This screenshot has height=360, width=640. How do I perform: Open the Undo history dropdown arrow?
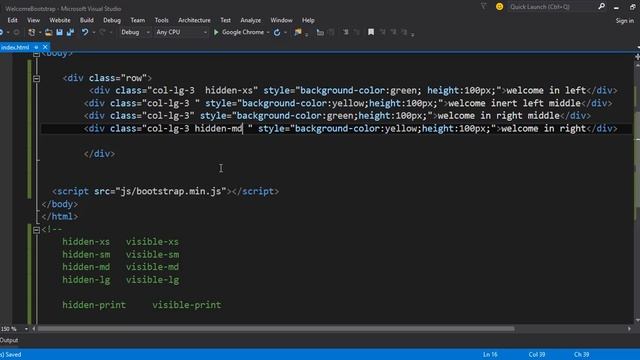pyautogui.click(x=94, y=32)
